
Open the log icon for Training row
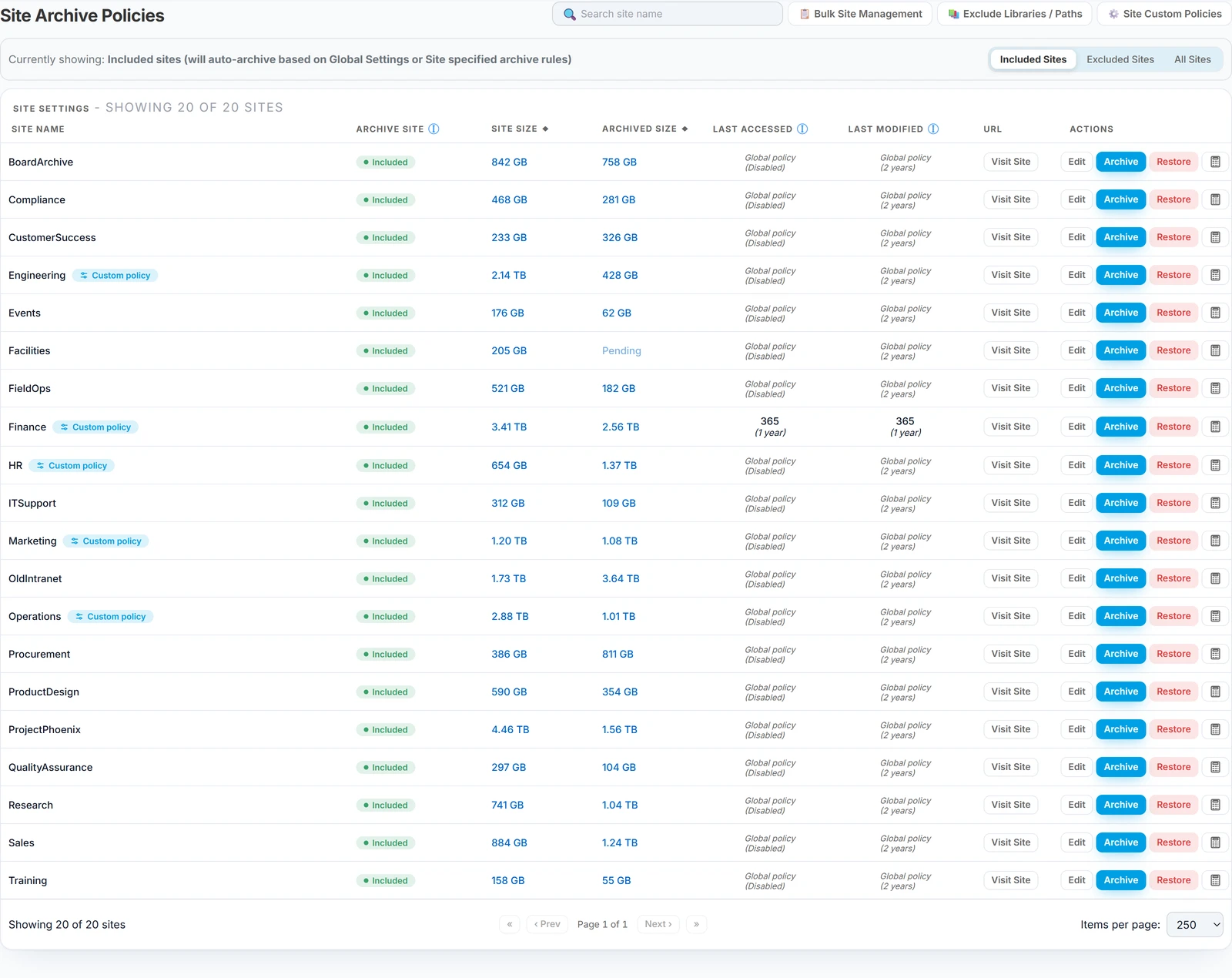click(1215, 880)
